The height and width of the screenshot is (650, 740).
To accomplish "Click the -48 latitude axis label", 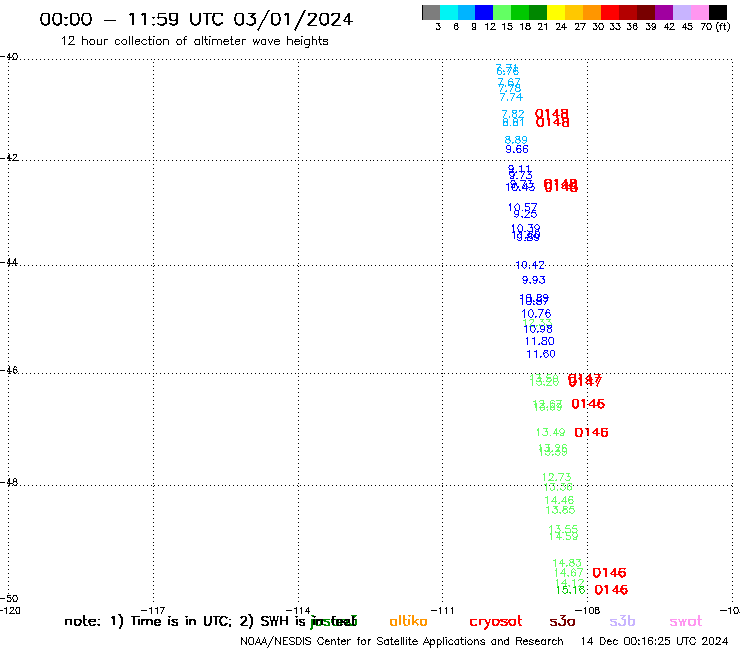I will click(x=10, y=482).
